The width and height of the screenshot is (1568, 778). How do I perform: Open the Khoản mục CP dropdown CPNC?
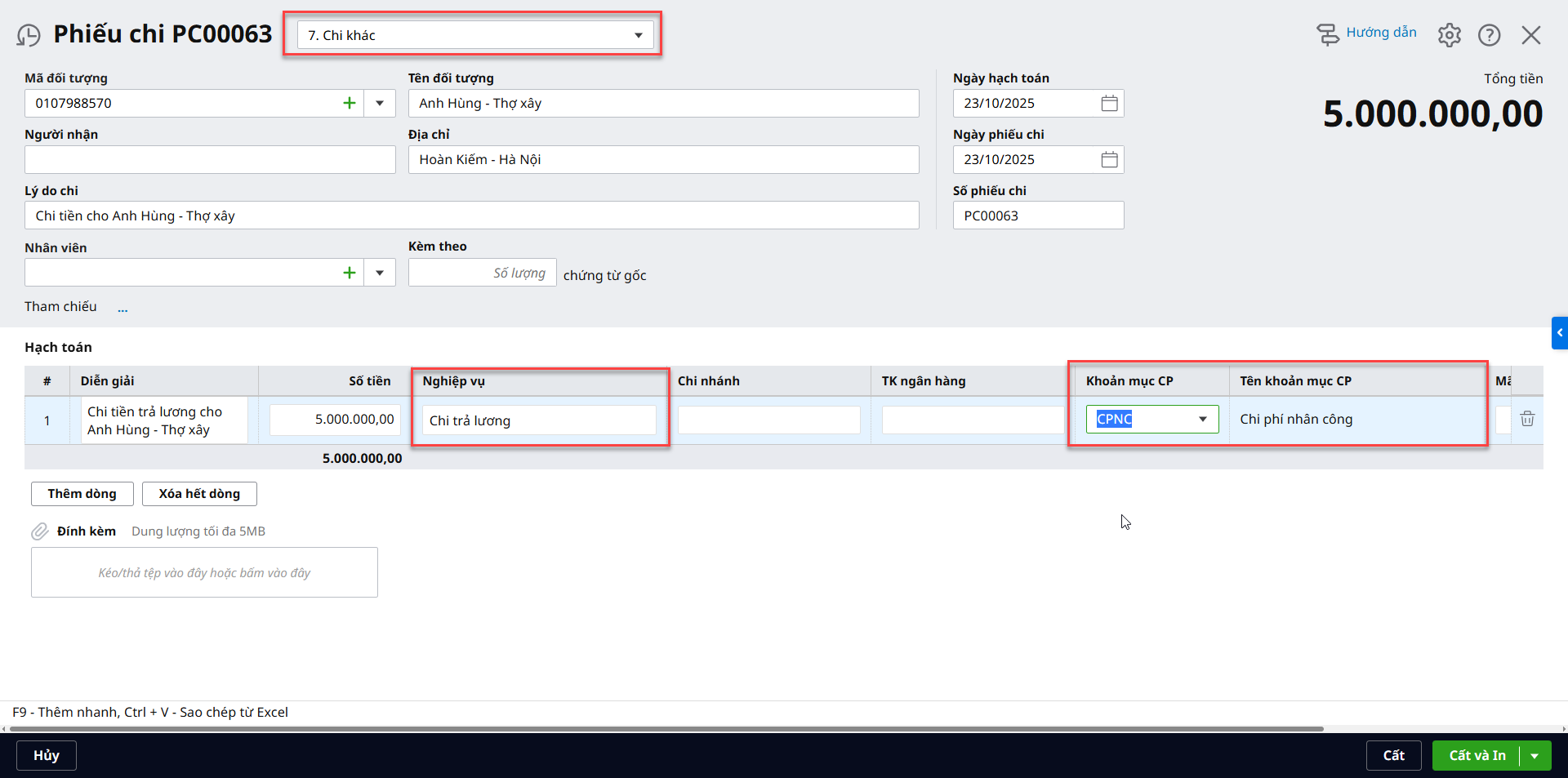coord(1202,420)
